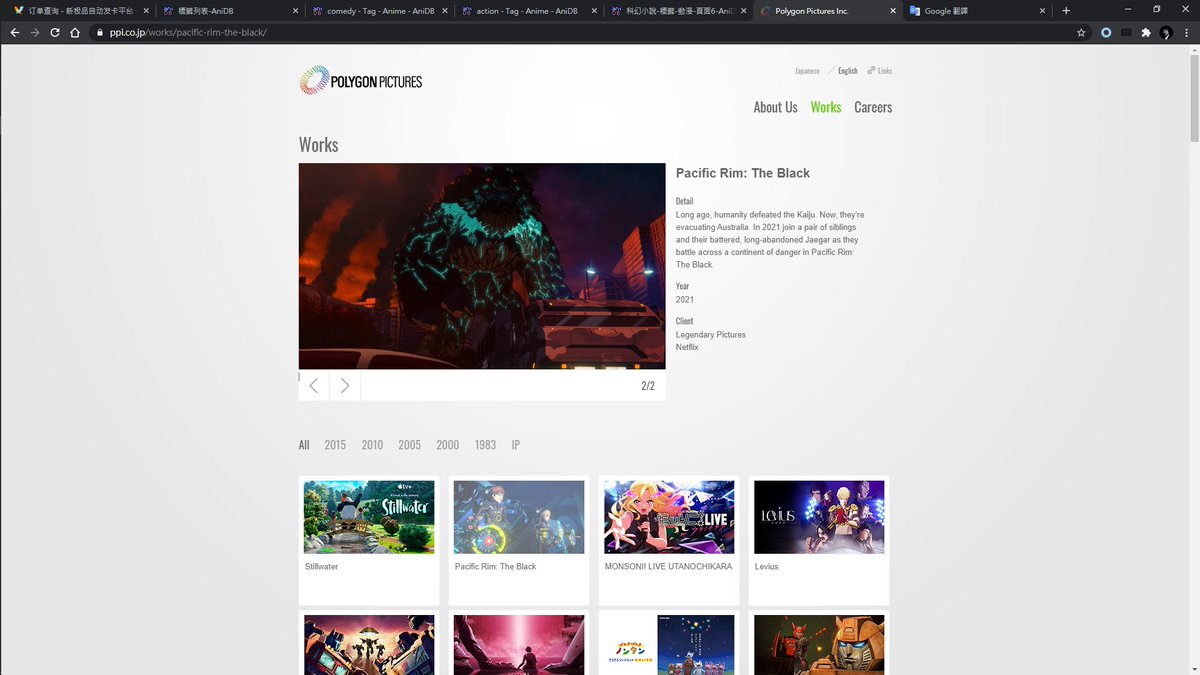Click the Pacific Rim: The Black heading

coord(743,173)
